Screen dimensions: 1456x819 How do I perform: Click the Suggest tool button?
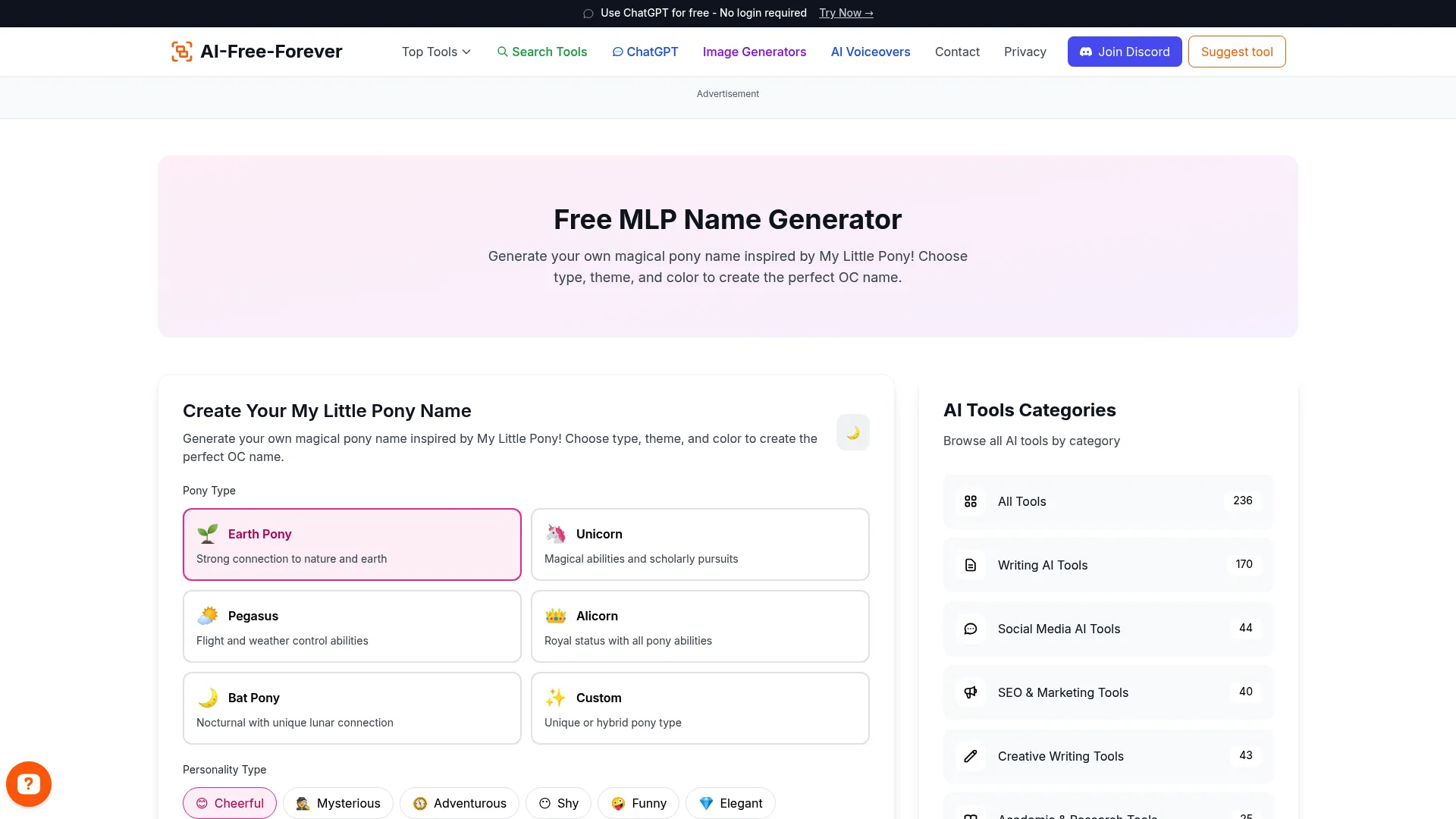(1236, 52)
